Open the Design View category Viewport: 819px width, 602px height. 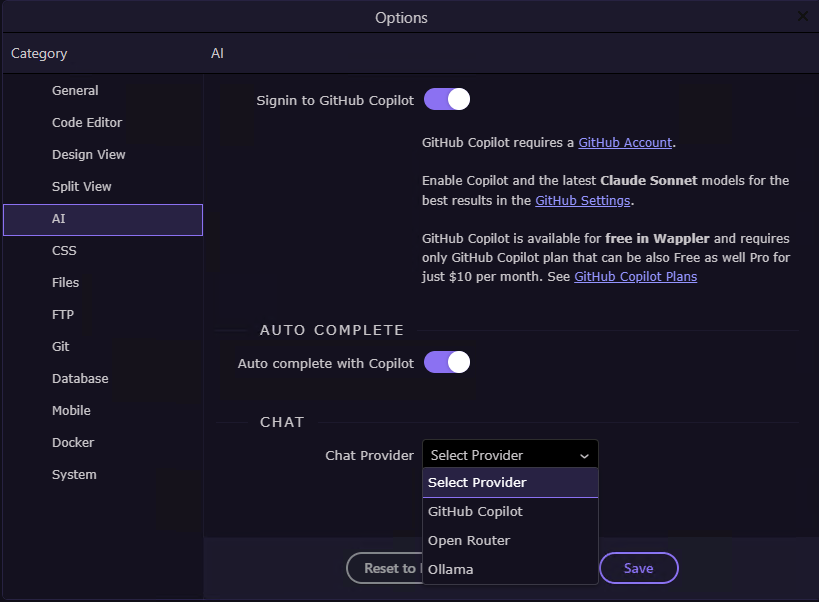(103, 155)
